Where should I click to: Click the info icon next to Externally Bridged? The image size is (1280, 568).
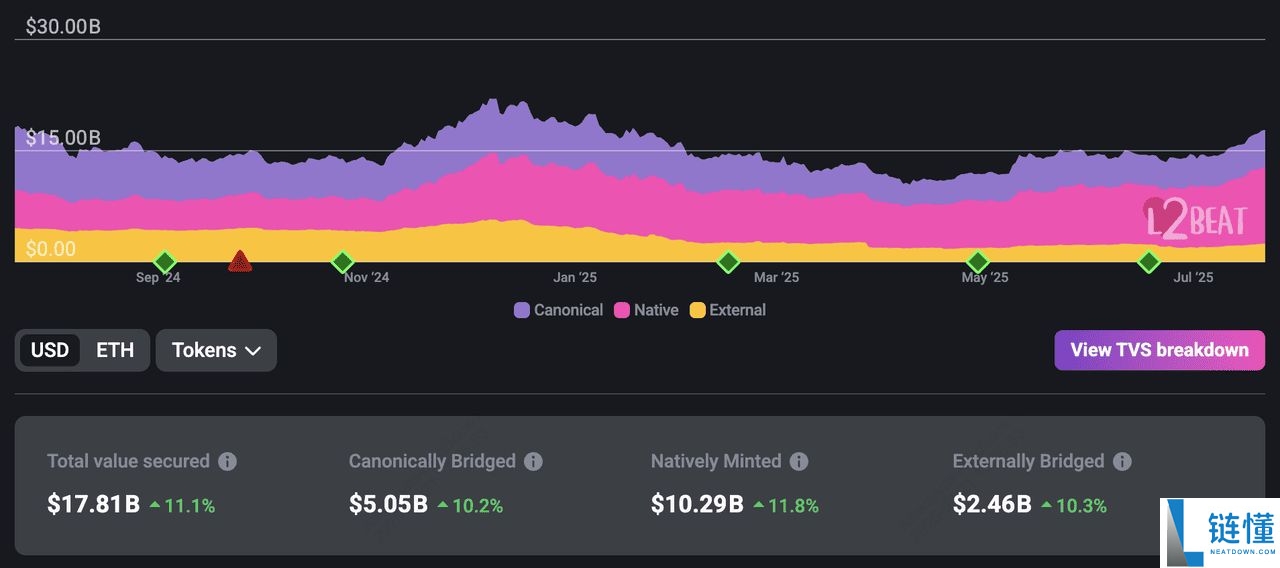tap(1122, 461)
